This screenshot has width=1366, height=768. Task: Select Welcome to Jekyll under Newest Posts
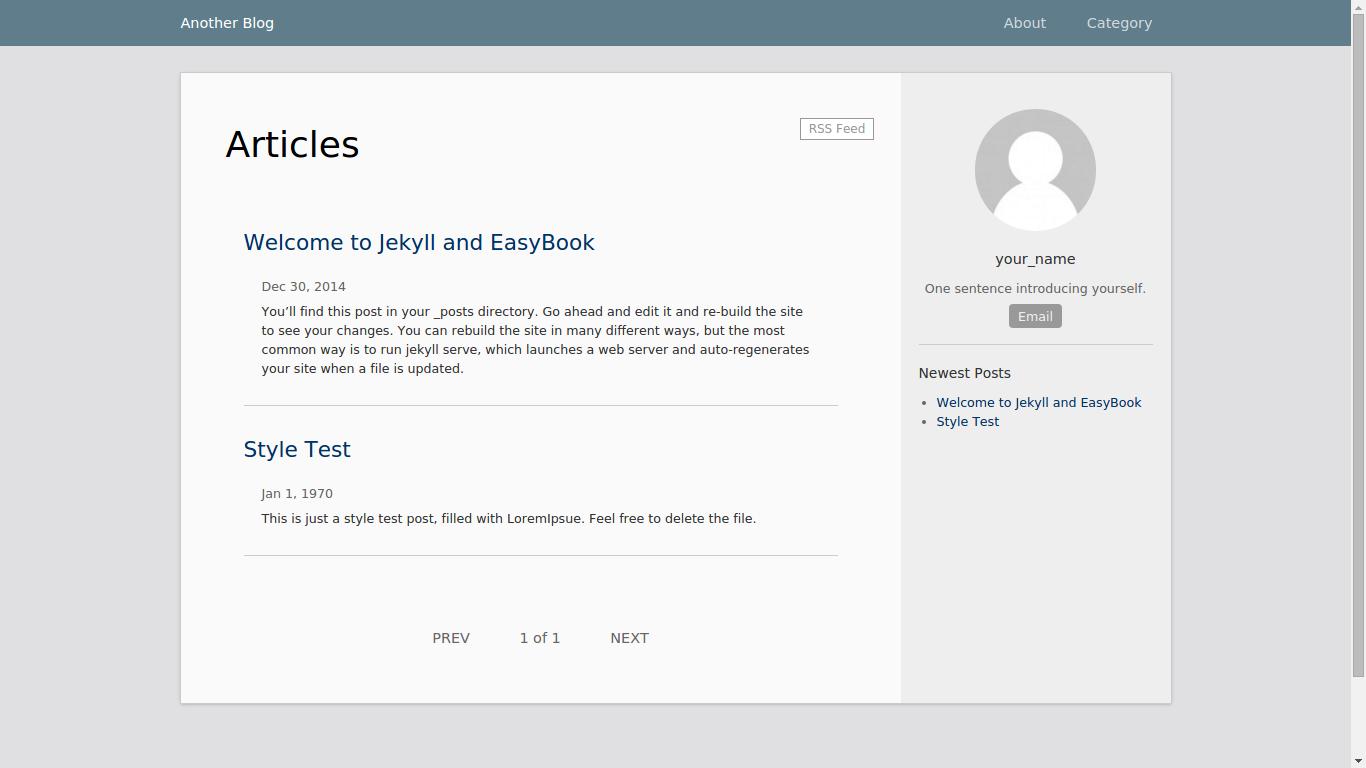1039,402
